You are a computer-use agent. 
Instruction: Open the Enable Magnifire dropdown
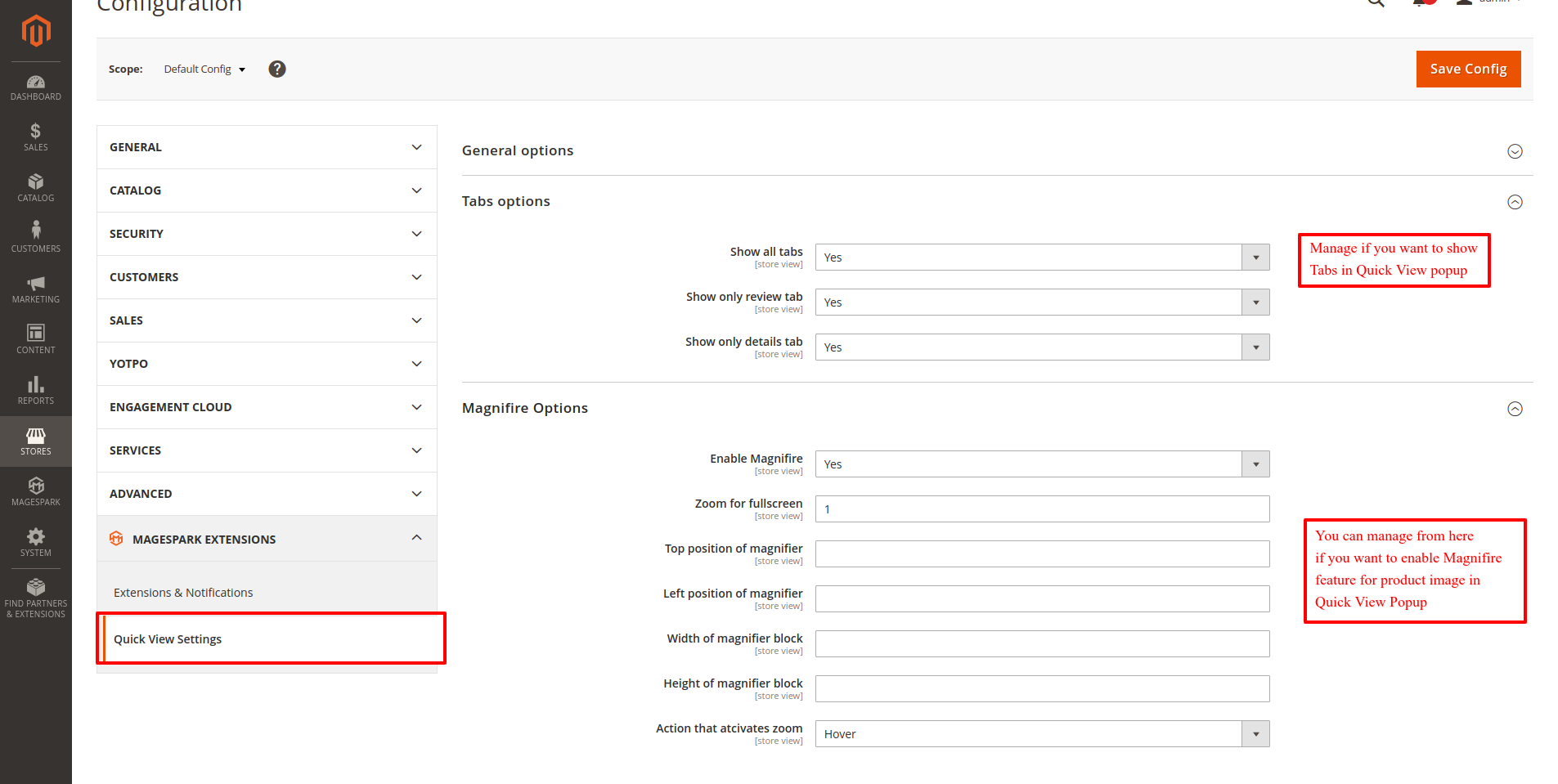(x=1042, y=464)
